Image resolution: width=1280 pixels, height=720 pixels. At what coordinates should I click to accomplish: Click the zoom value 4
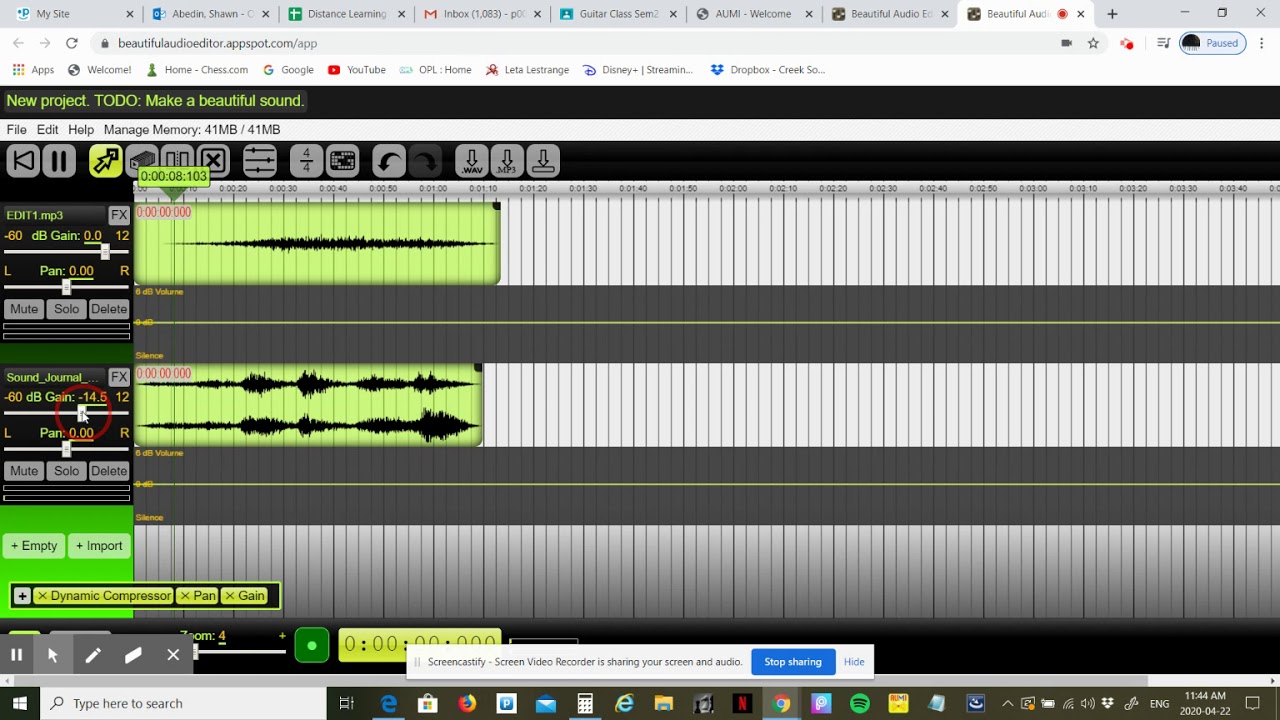(x=222, y=636)
